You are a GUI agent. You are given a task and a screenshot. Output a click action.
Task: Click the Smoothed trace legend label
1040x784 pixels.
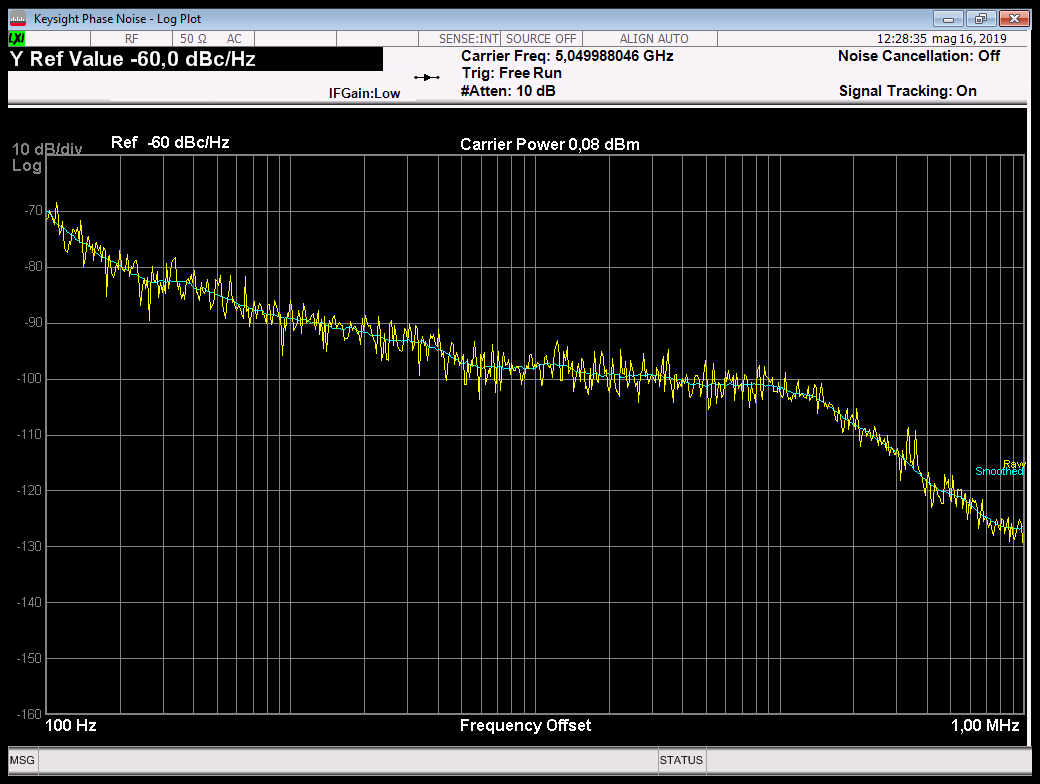coord(998,472)
